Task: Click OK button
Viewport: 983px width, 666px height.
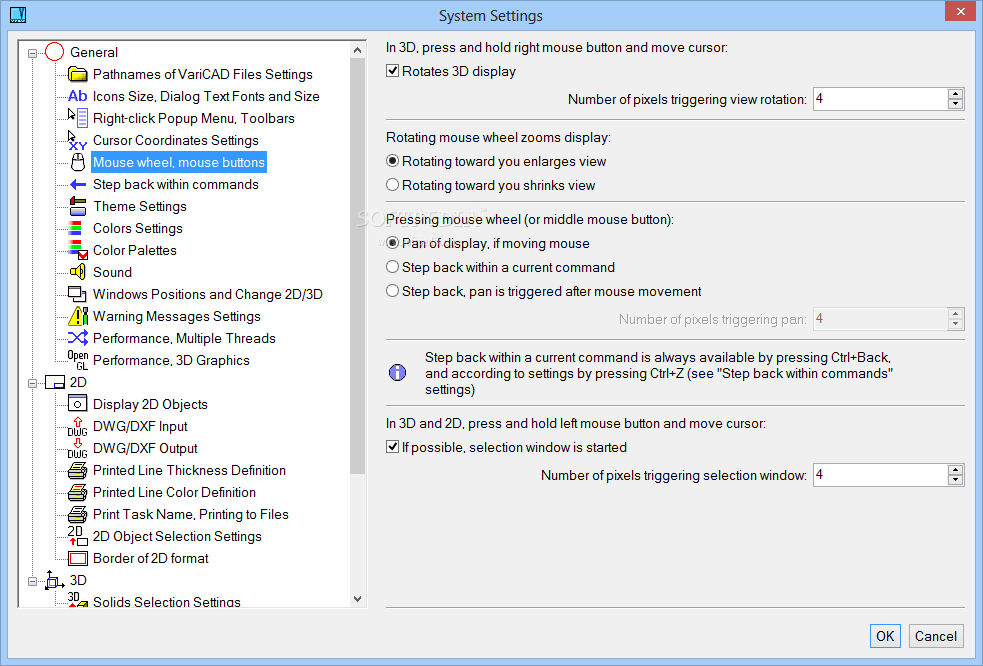Action: [885, 637]
